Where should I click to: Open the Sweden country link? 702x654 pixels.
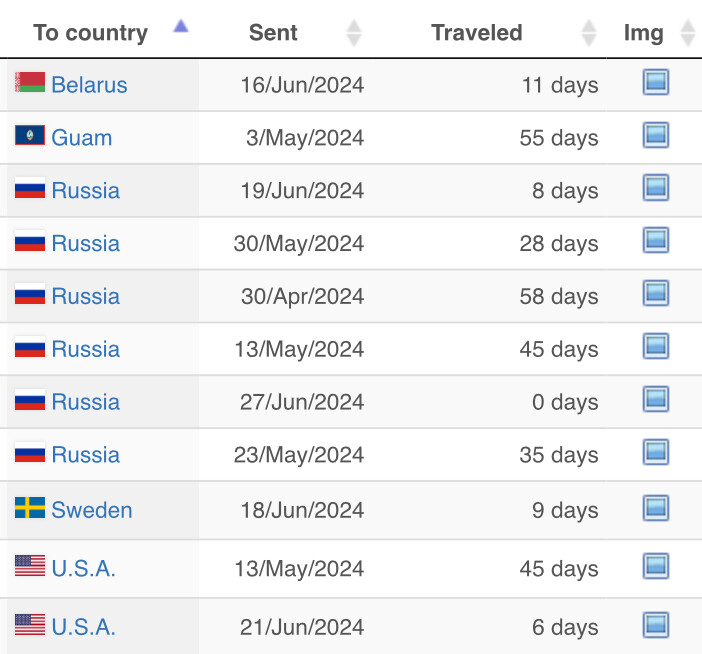91,510
